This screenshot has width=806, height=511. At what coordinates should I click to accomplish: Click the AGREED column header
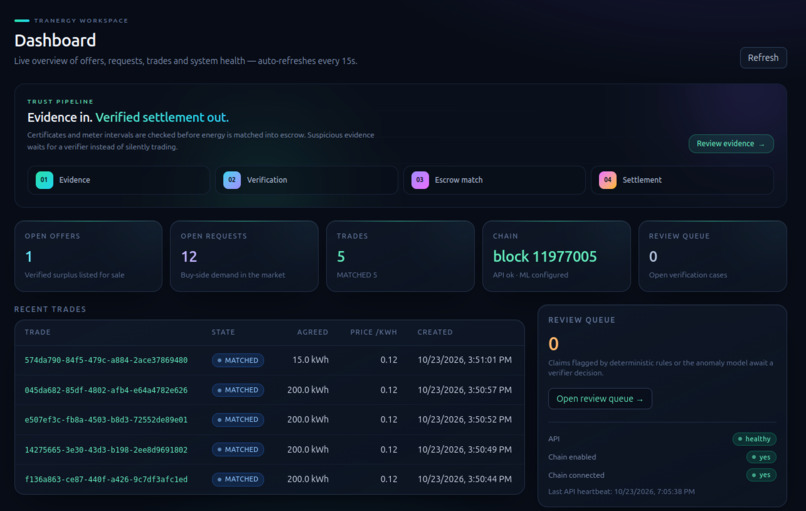coord(313,332)
